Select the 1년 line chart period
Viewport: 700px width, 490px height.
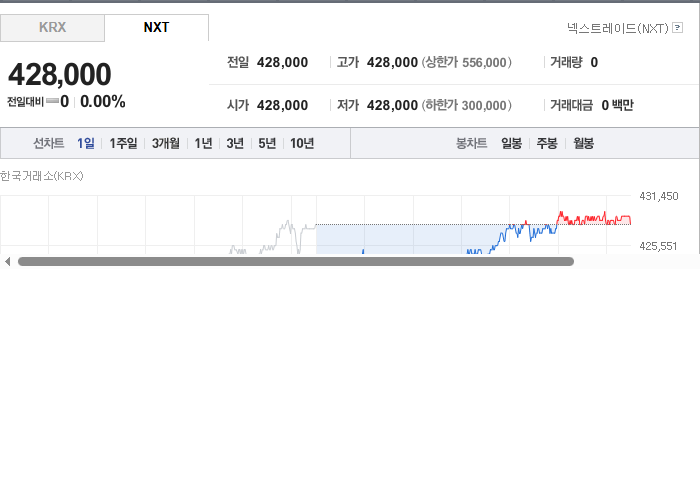click(x=203, y=143)
